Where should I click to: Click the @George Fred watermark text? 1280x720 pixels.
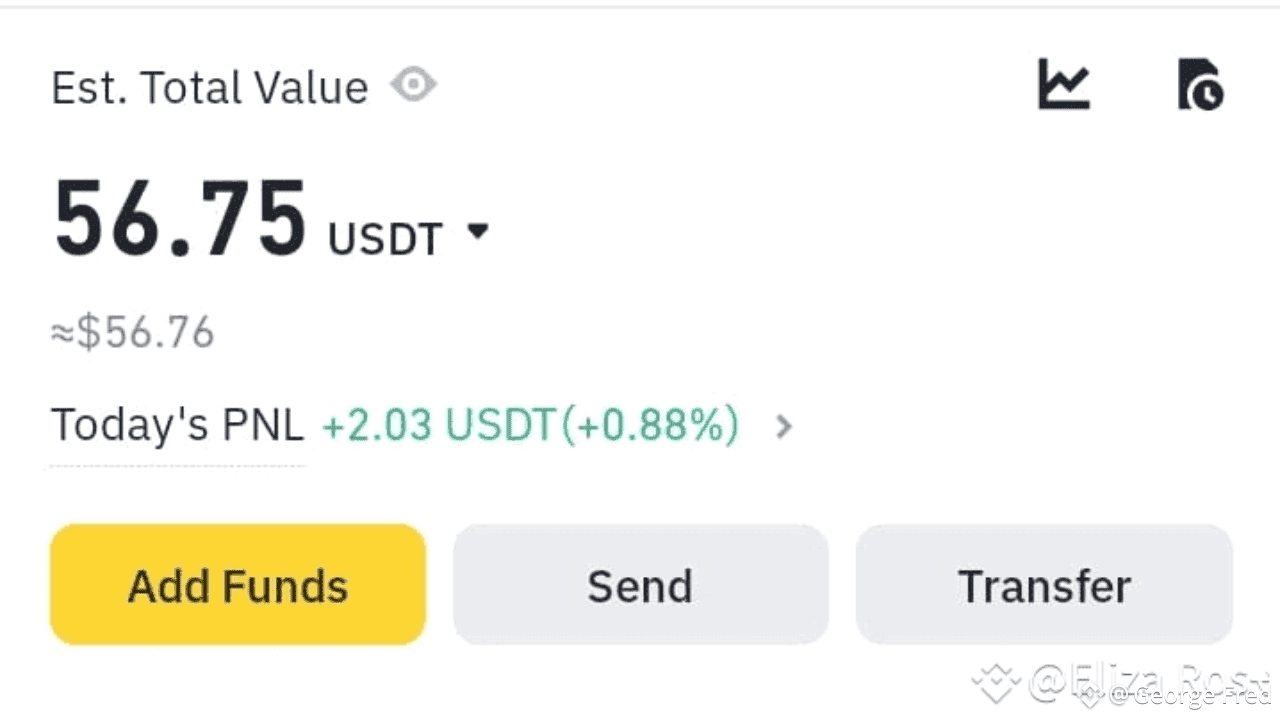click(x=1190, y=695)
